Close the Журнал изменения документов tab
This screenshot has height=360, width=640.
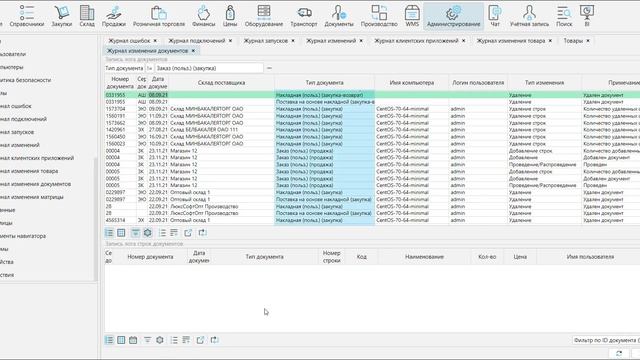pos(193,51)
